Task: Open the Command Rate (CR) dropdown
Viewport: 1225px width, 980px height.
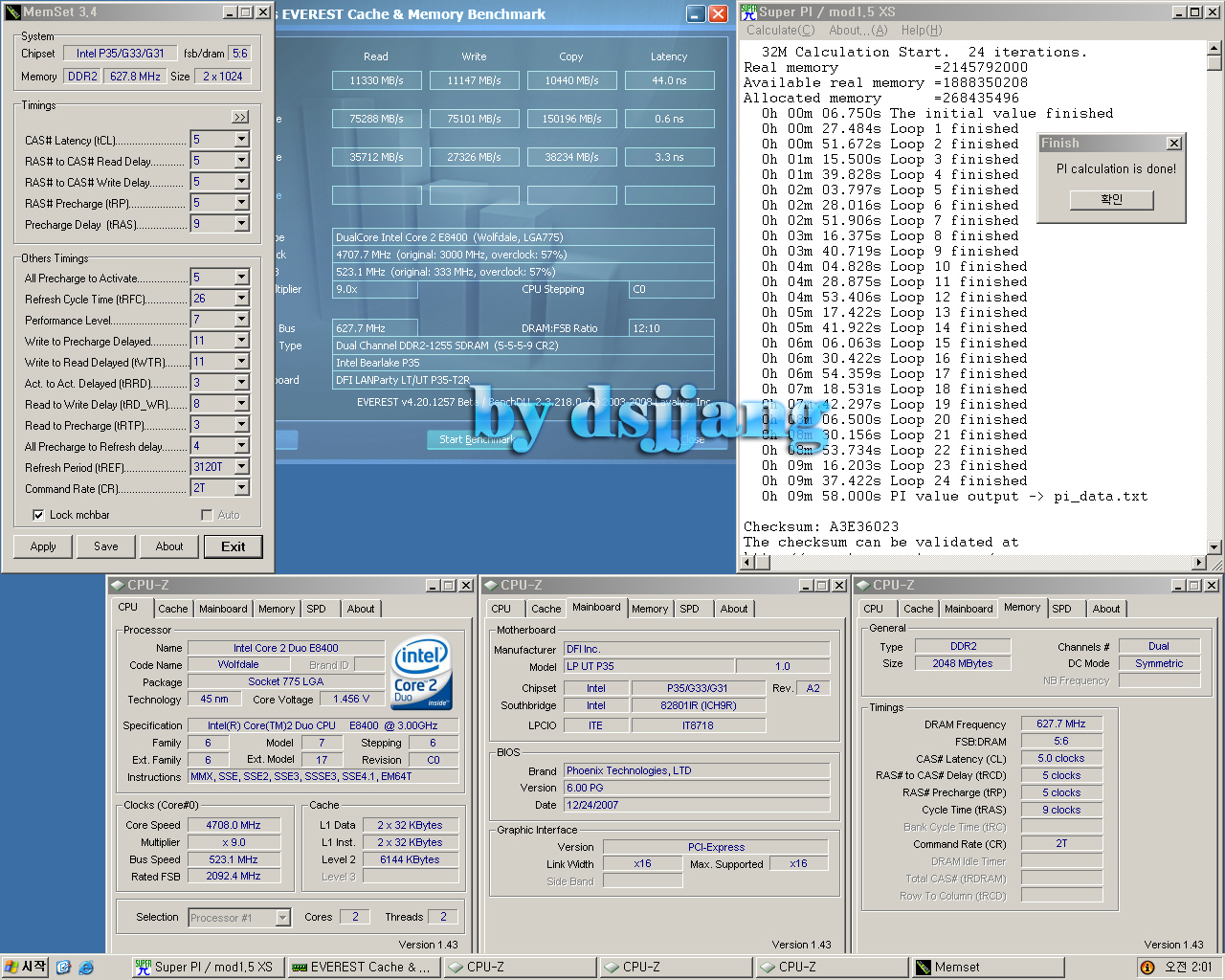Action: click(x=241, y=488)
